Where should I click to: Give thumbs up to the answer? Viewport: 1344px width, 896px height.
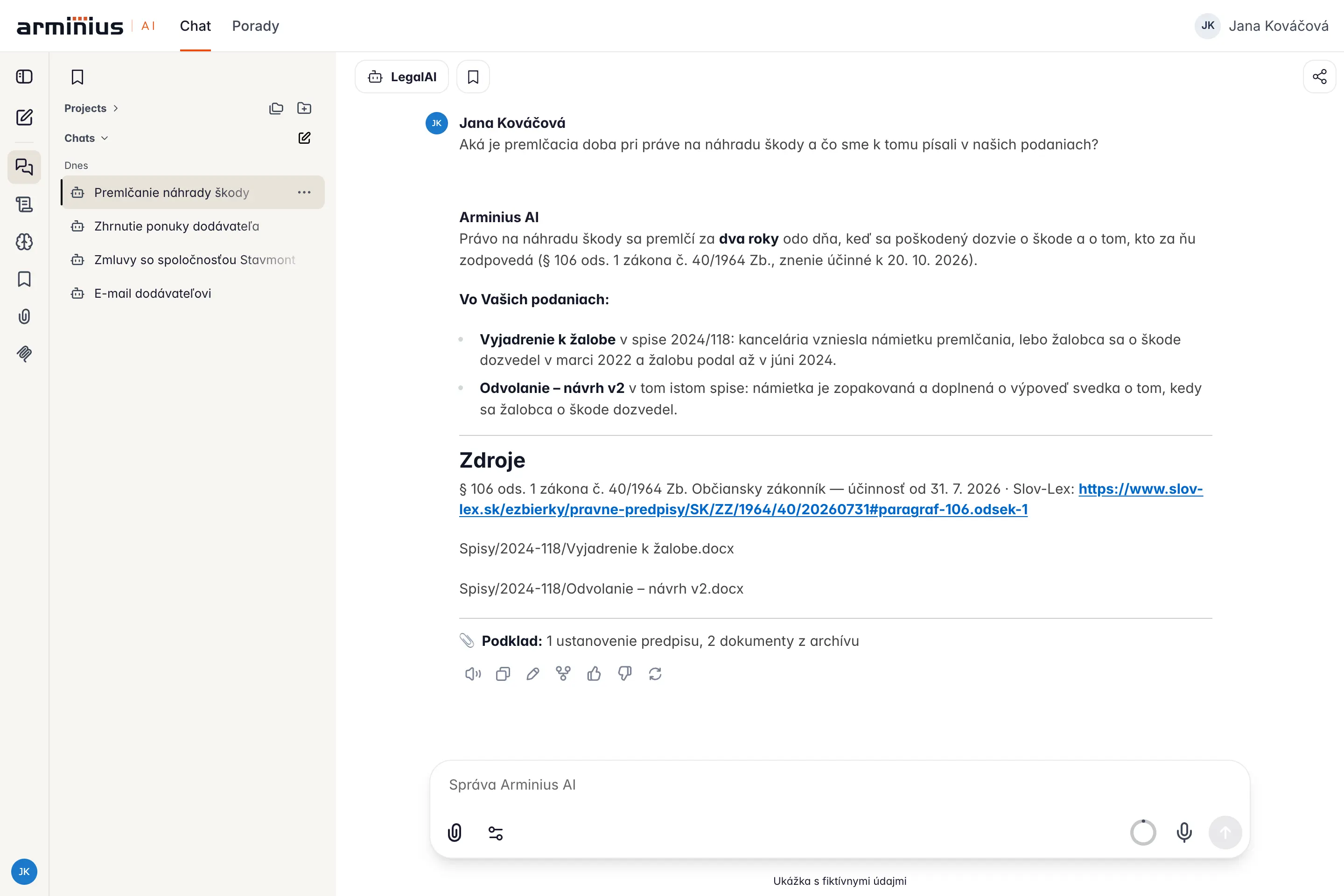point(594,674)
